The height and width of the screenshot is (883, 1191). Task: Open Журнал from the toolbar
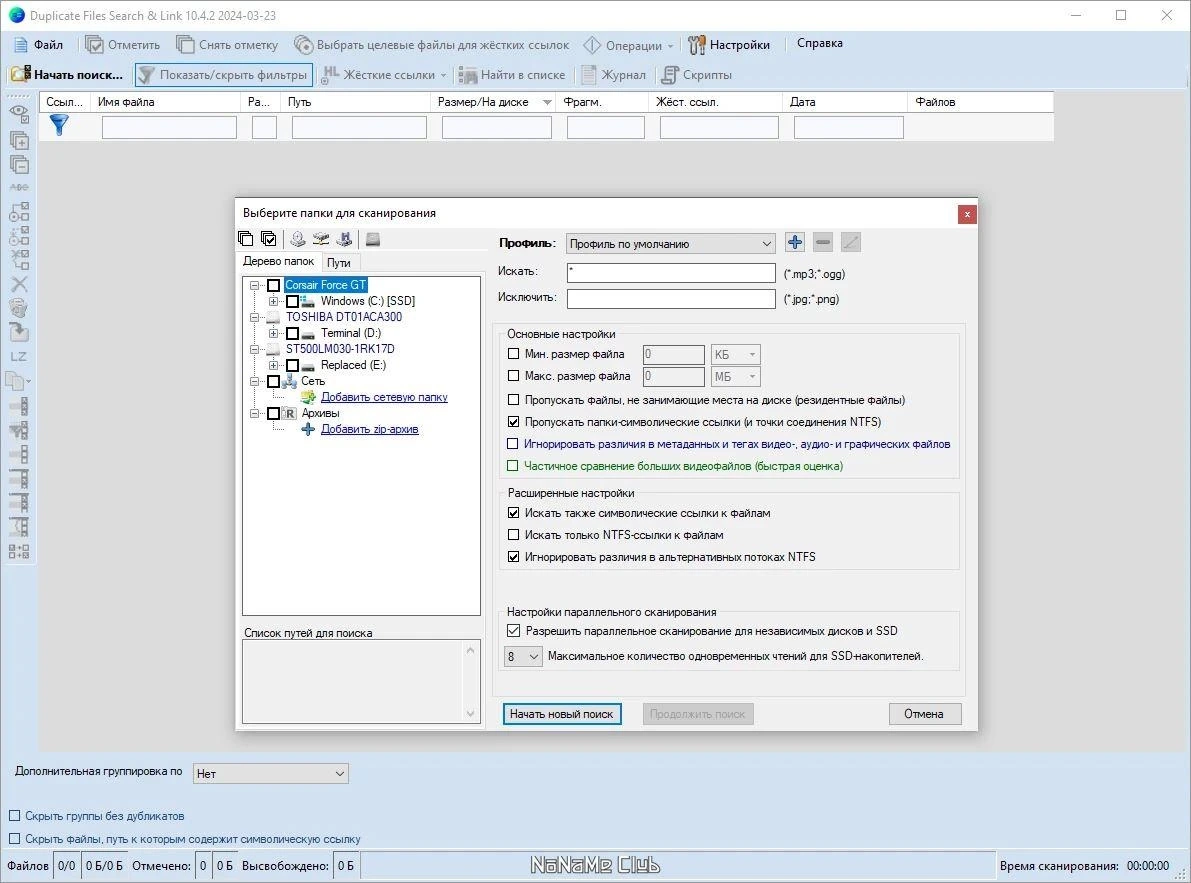pyautogui.click(x=614, y=74)
